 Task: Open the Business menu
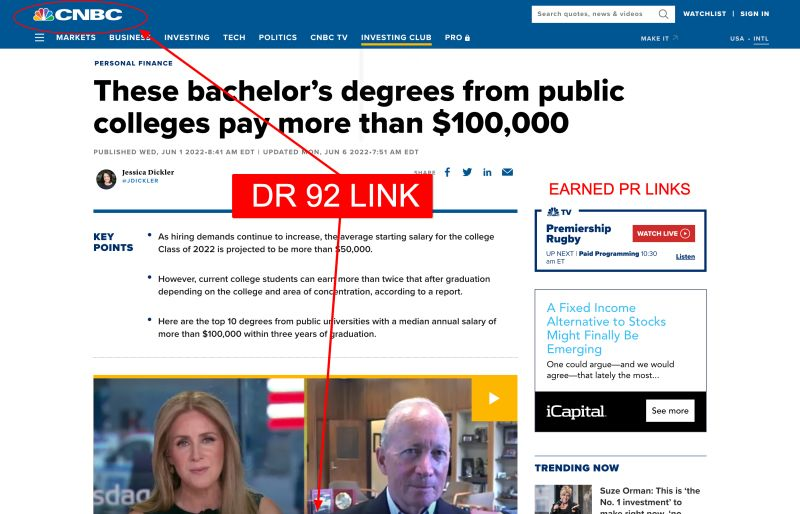(x=130, y=37)
